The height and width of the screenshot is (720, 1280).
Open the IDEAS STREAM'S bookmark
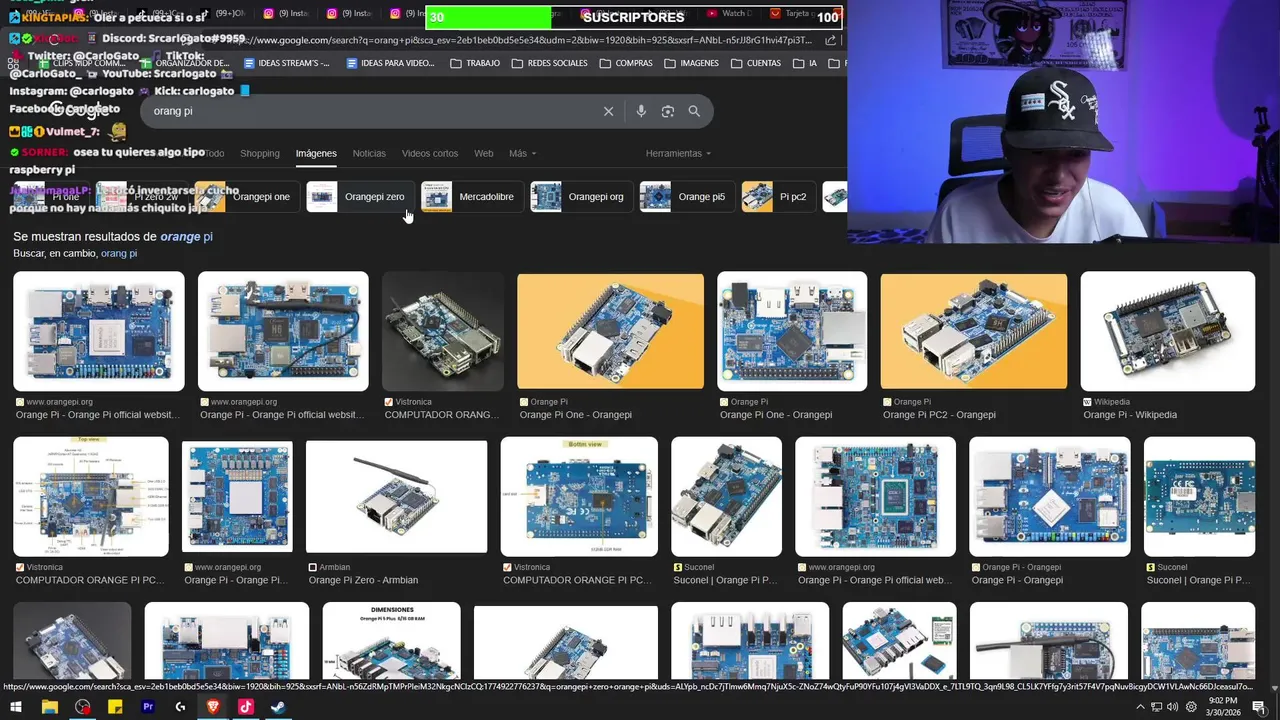click(x=286, y=63)
